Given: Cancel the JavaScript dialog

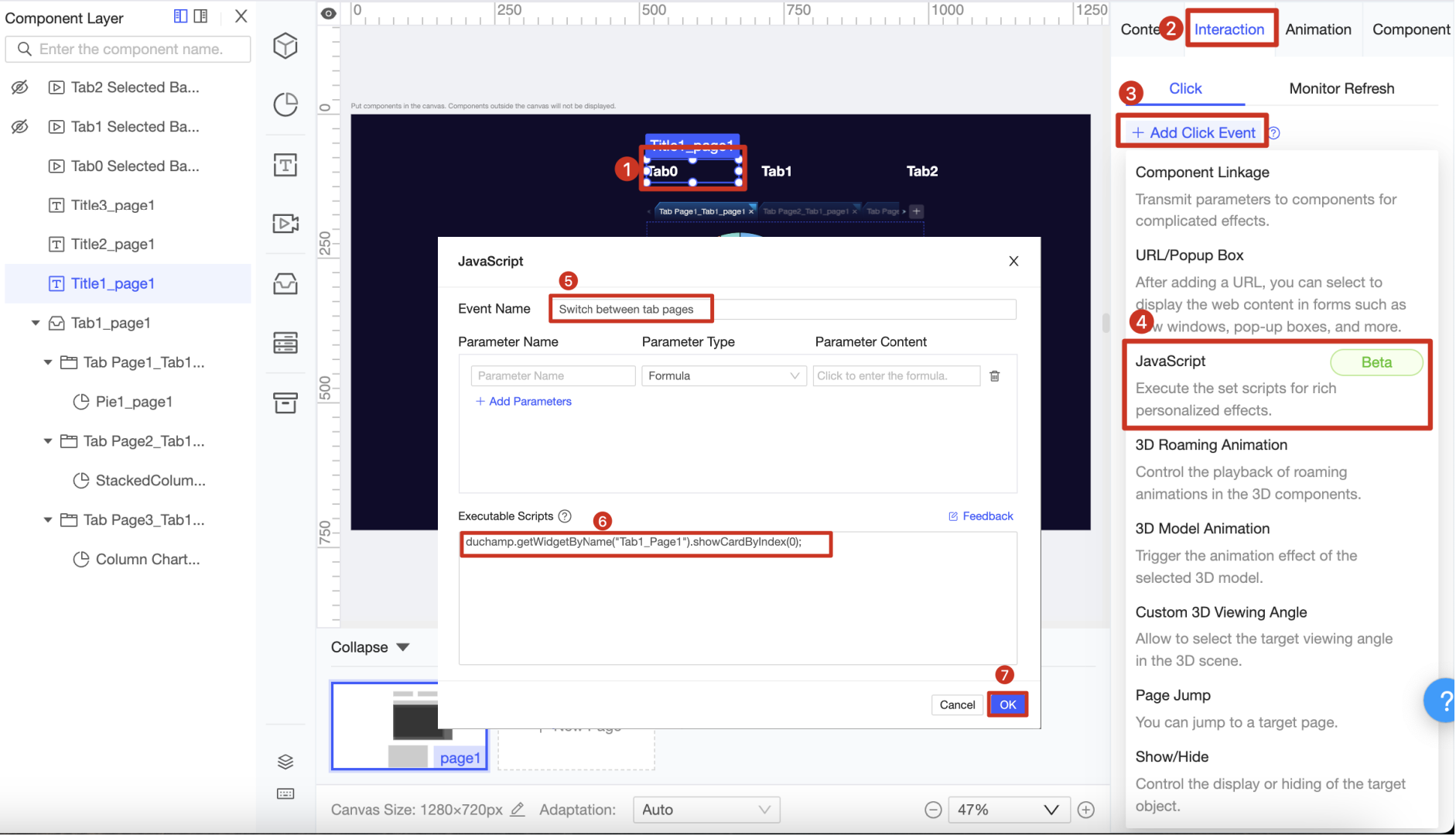Looking at the screenshot, I should (x=957, y=705).
